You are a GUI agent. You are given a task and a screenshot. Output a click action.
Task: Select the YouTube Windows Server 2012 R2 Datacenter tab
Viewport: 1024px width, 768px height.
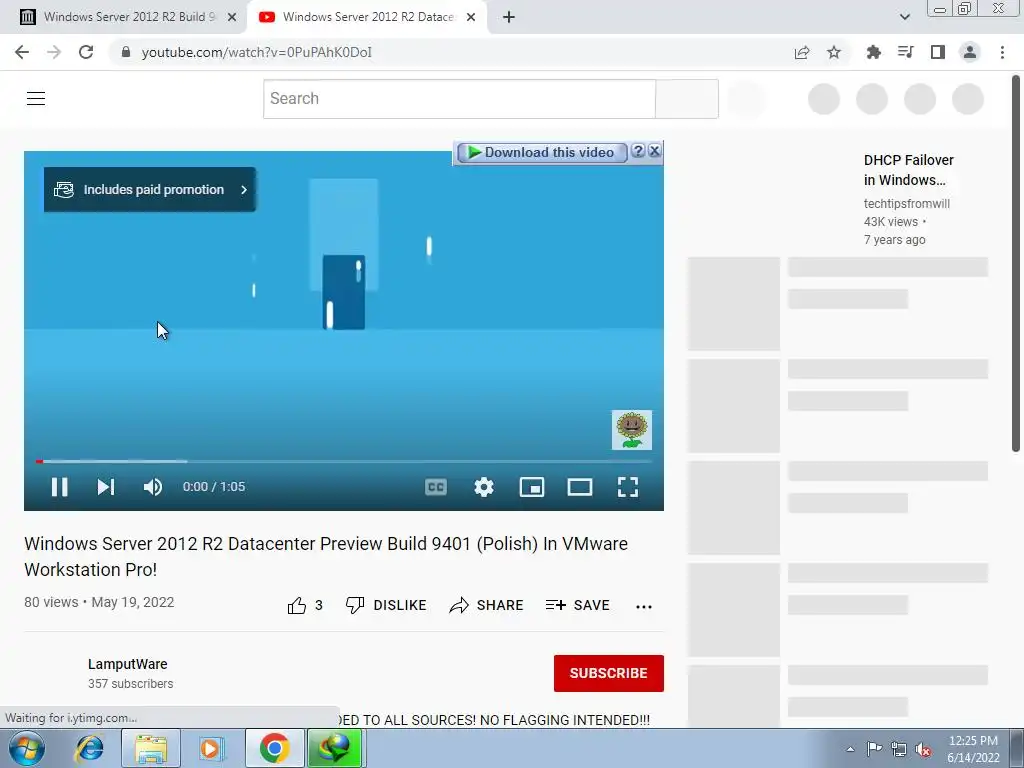(366, 17)
